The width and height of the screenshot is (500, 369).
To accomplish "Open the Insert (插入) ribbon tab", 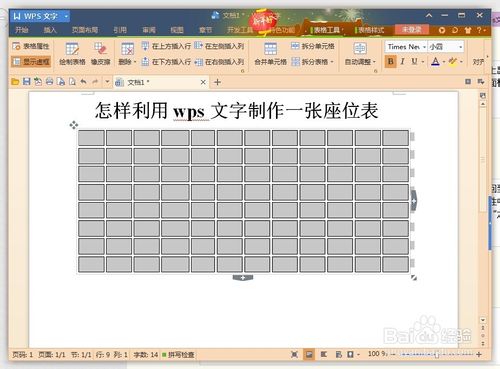I will pyautogui.click(x=50, y=30).
